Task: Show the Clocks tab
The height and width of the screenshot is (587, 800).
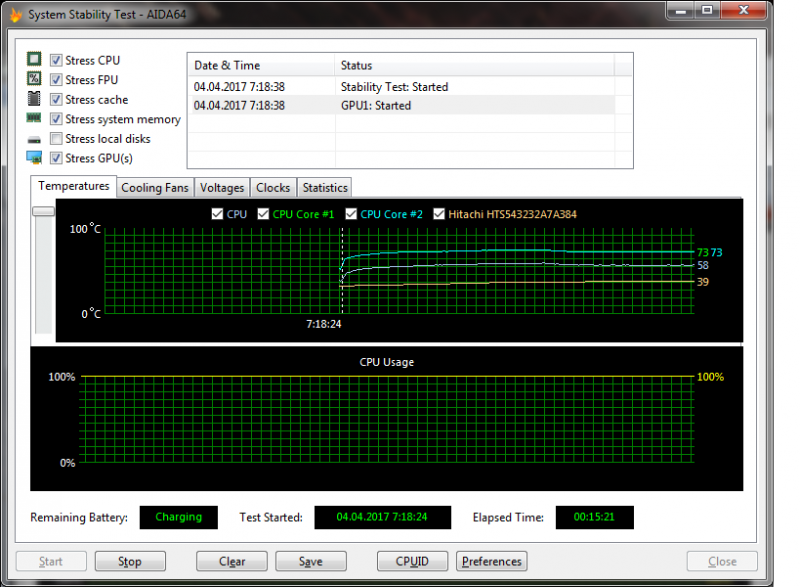Action: (272, 188)
